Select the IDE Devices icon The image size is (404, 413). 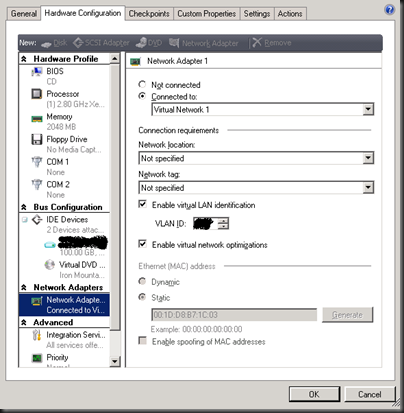[37, 220]
